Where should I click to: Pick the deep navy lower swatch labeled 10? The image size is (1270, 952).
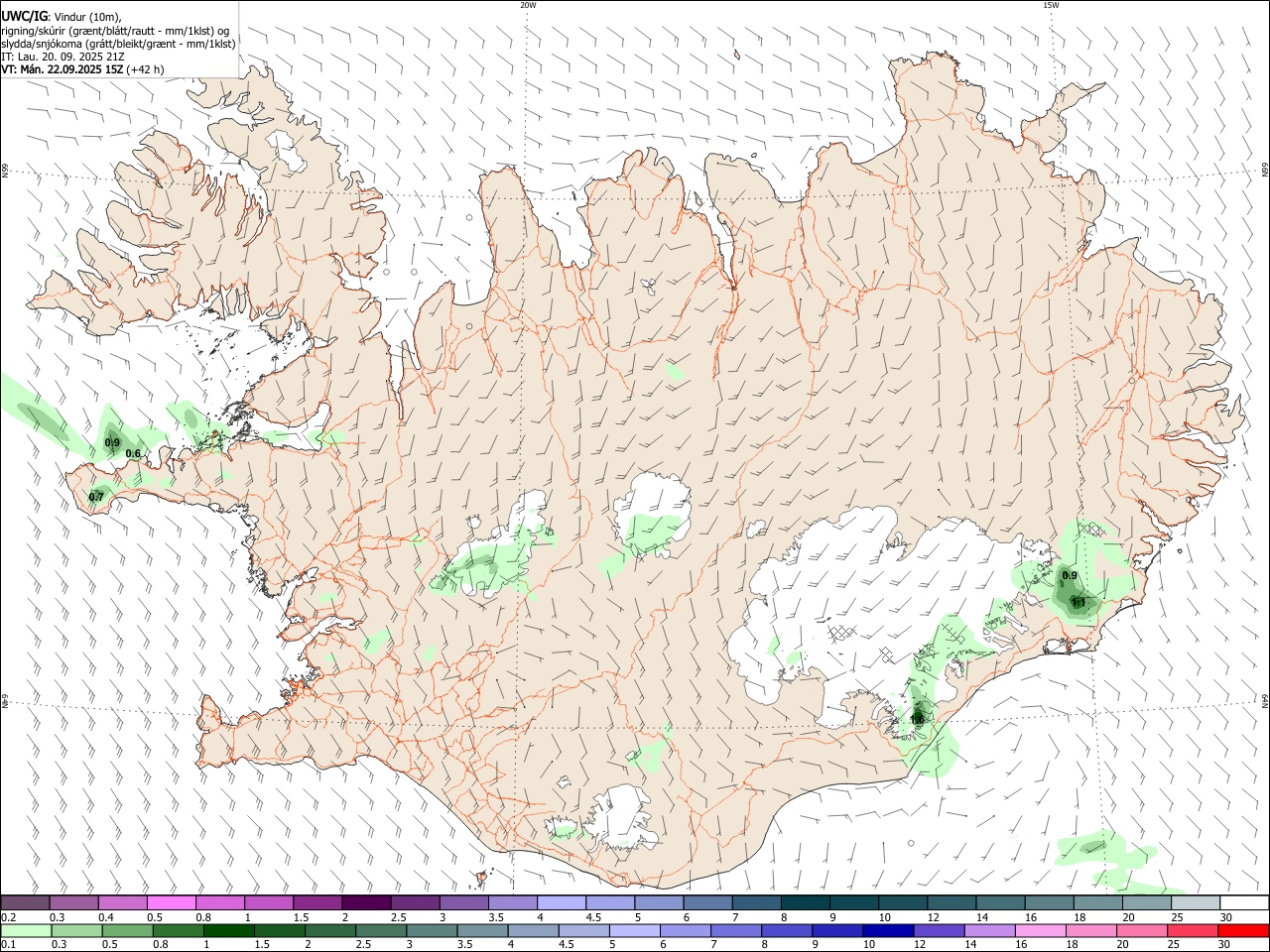coord(888,931)
